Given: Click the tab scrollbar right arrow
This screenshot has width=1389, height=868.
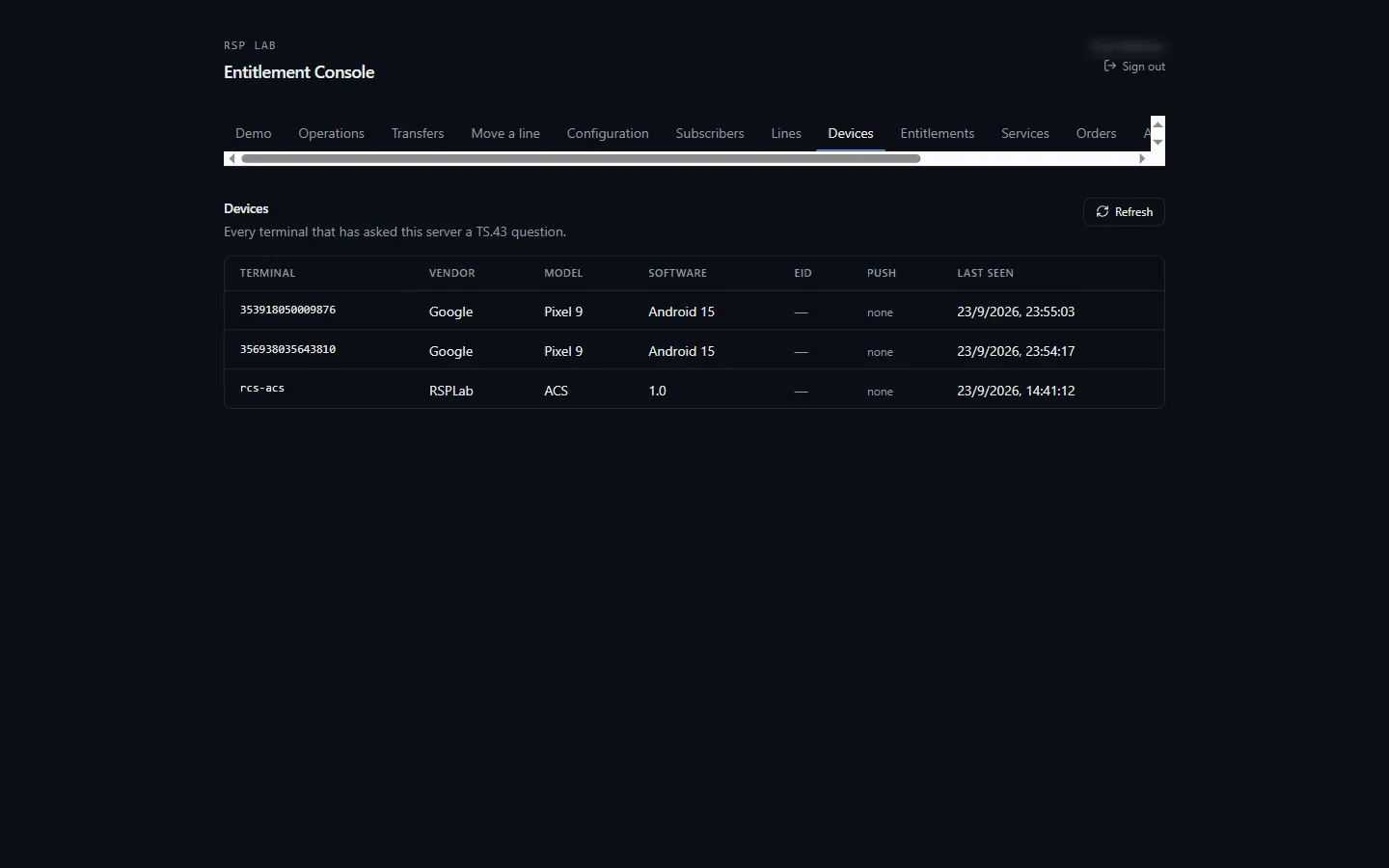Looking at the screenshot, I should pyautogui.click(x=1142, y=158).
